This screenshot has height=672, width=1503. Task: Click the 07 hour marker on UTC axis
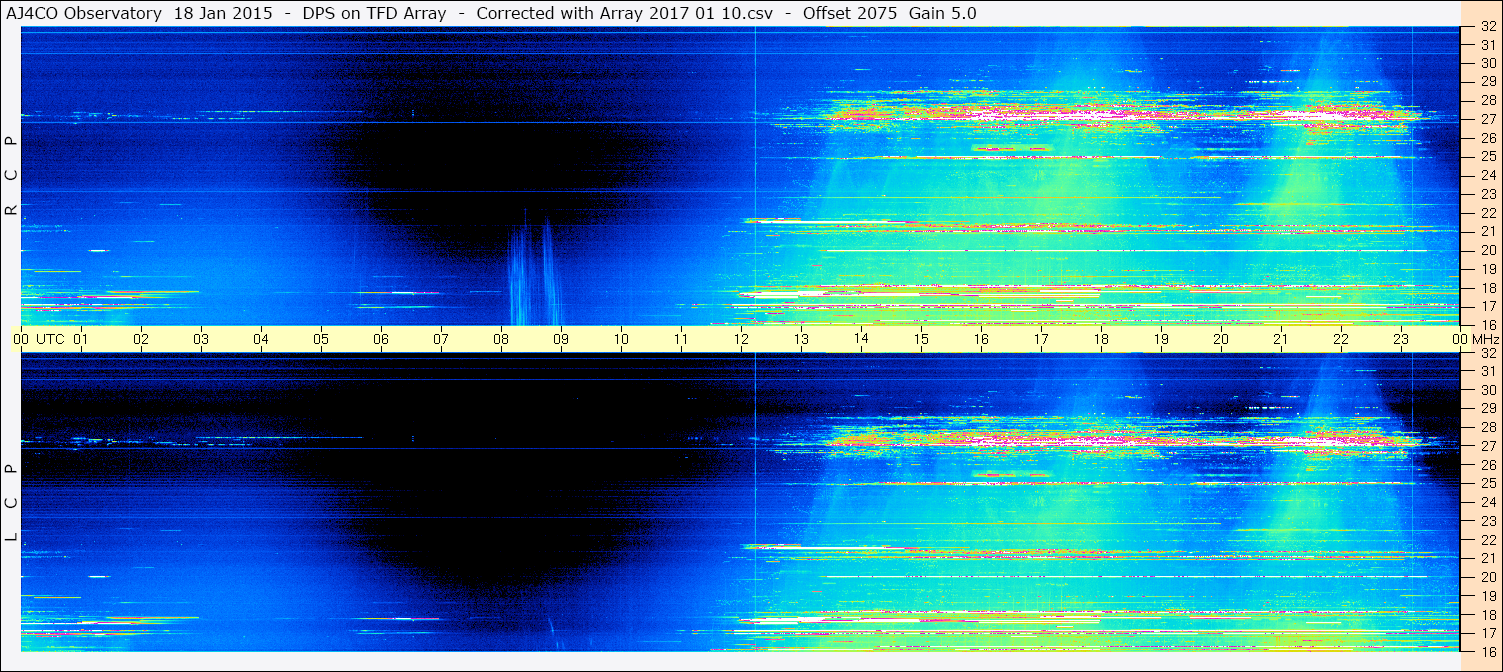(441, 339)
